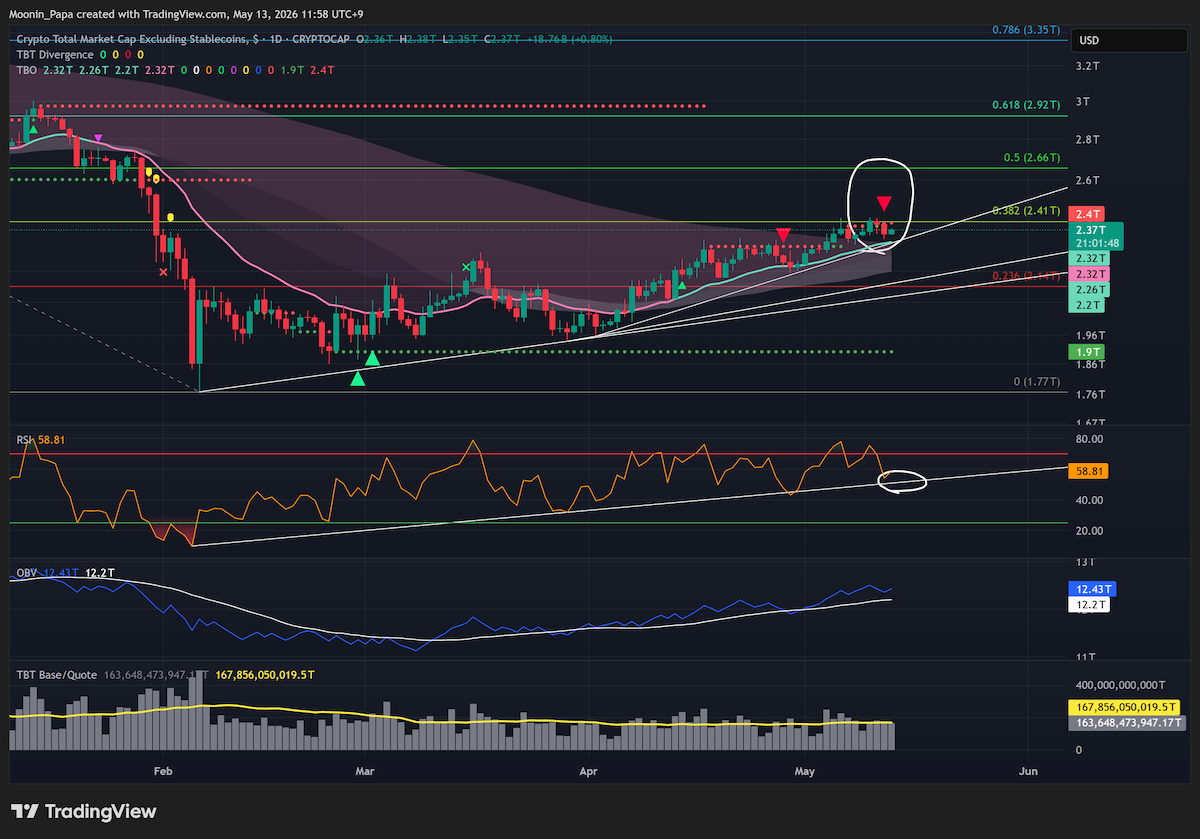Click the 3.2T price axis label
This screenshot has width=1200, height=839.
coord(1087,66)
